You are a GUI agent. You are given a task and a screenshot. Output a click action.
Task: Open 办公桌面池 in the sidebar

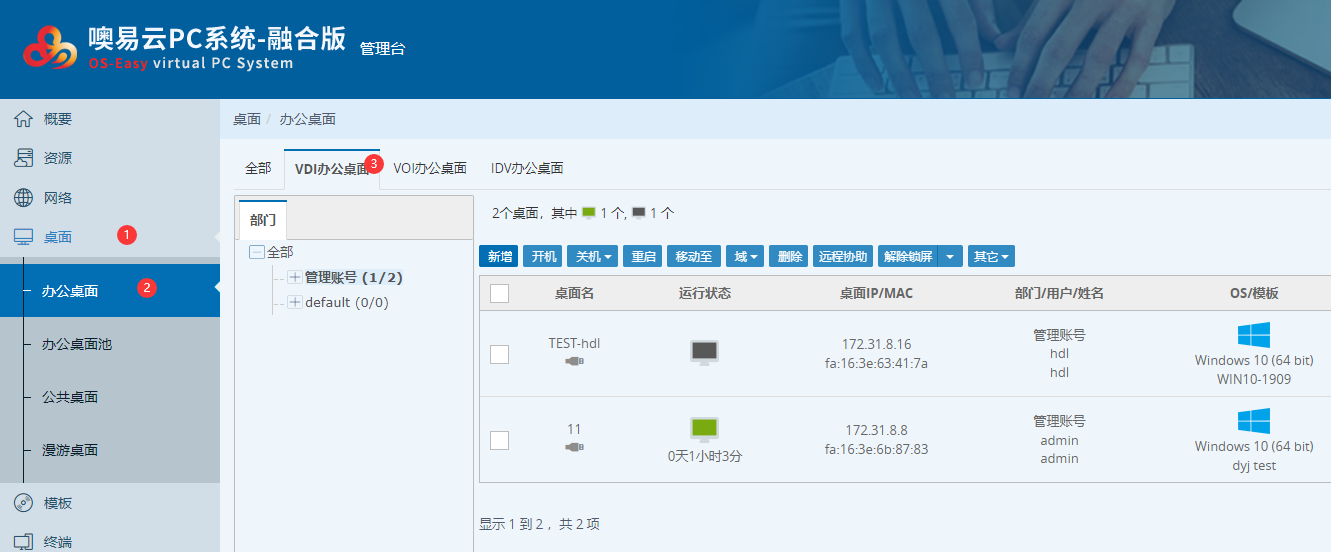click(x=77, y=344)
